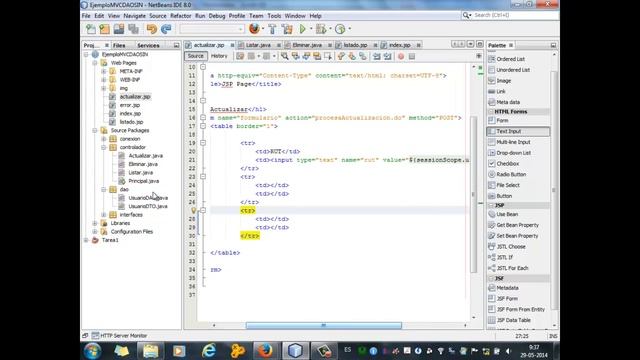Expand the Libraries node
640x360 pixels.
[x=95, y=223]
